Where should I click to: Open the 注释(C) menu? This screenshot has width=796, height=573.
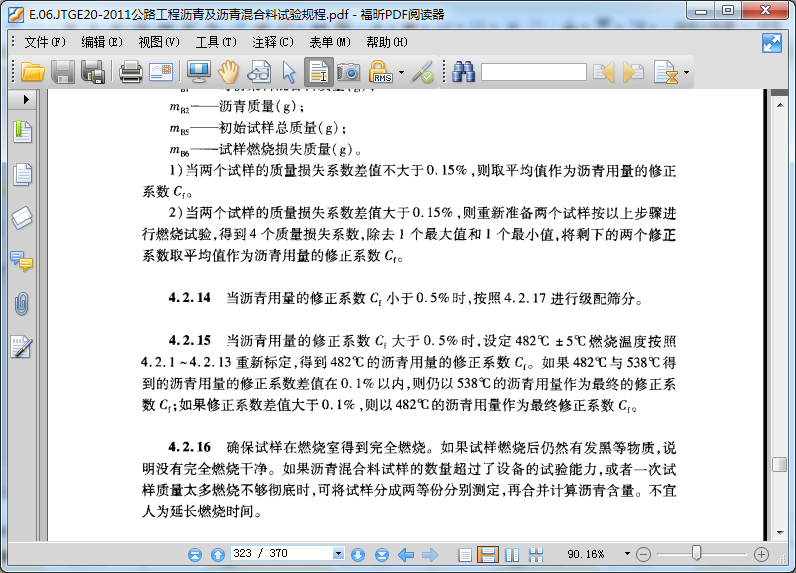tap(273, 42)
